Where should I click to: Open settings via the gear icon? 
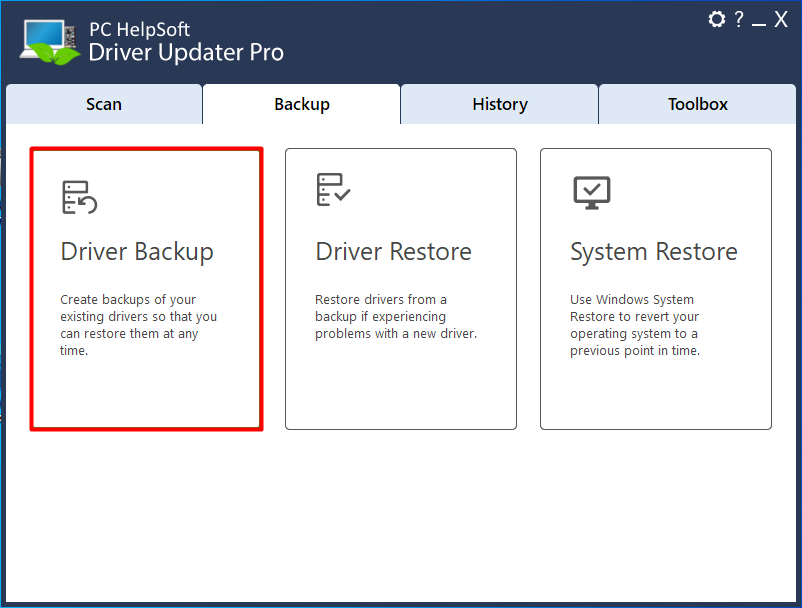point(717,19)
